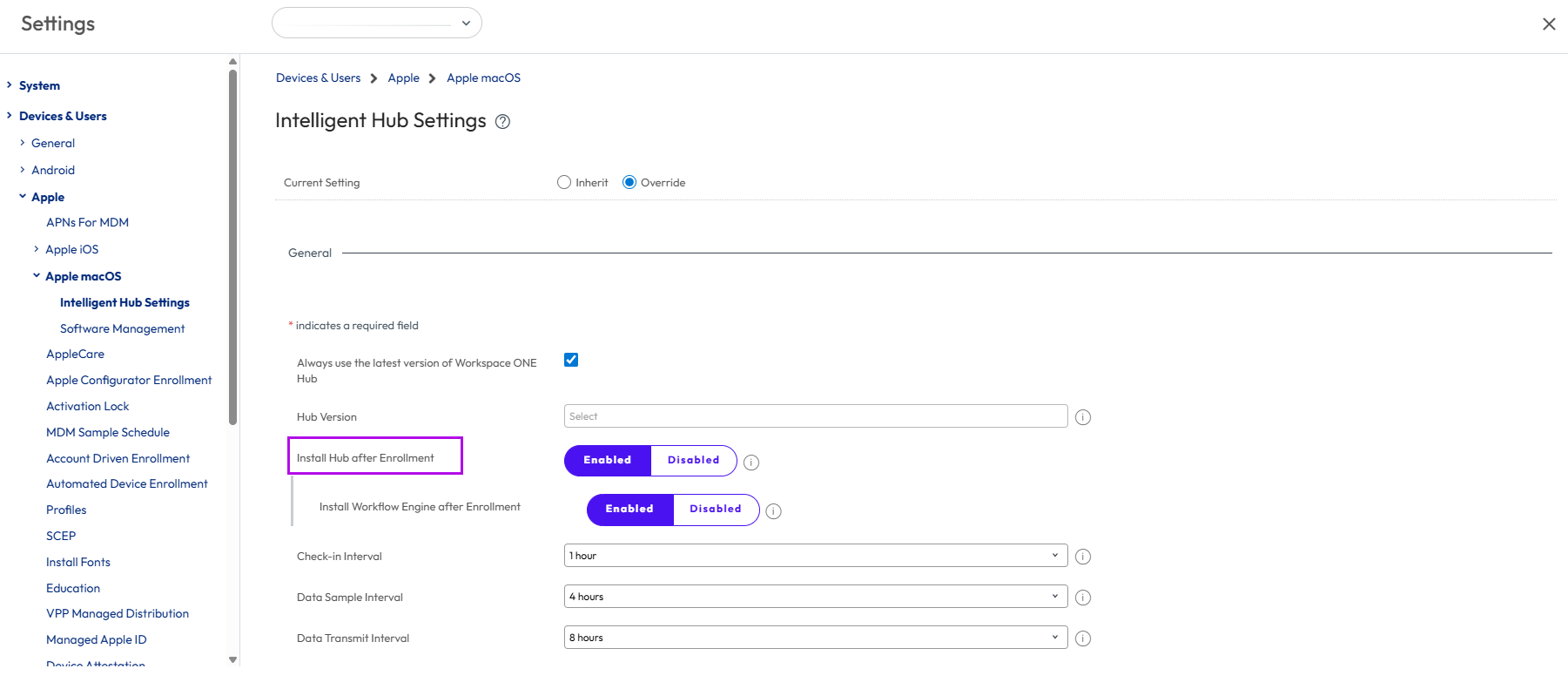Show info for Hub Version field

pyautogui.click(x=1083, y=417)
